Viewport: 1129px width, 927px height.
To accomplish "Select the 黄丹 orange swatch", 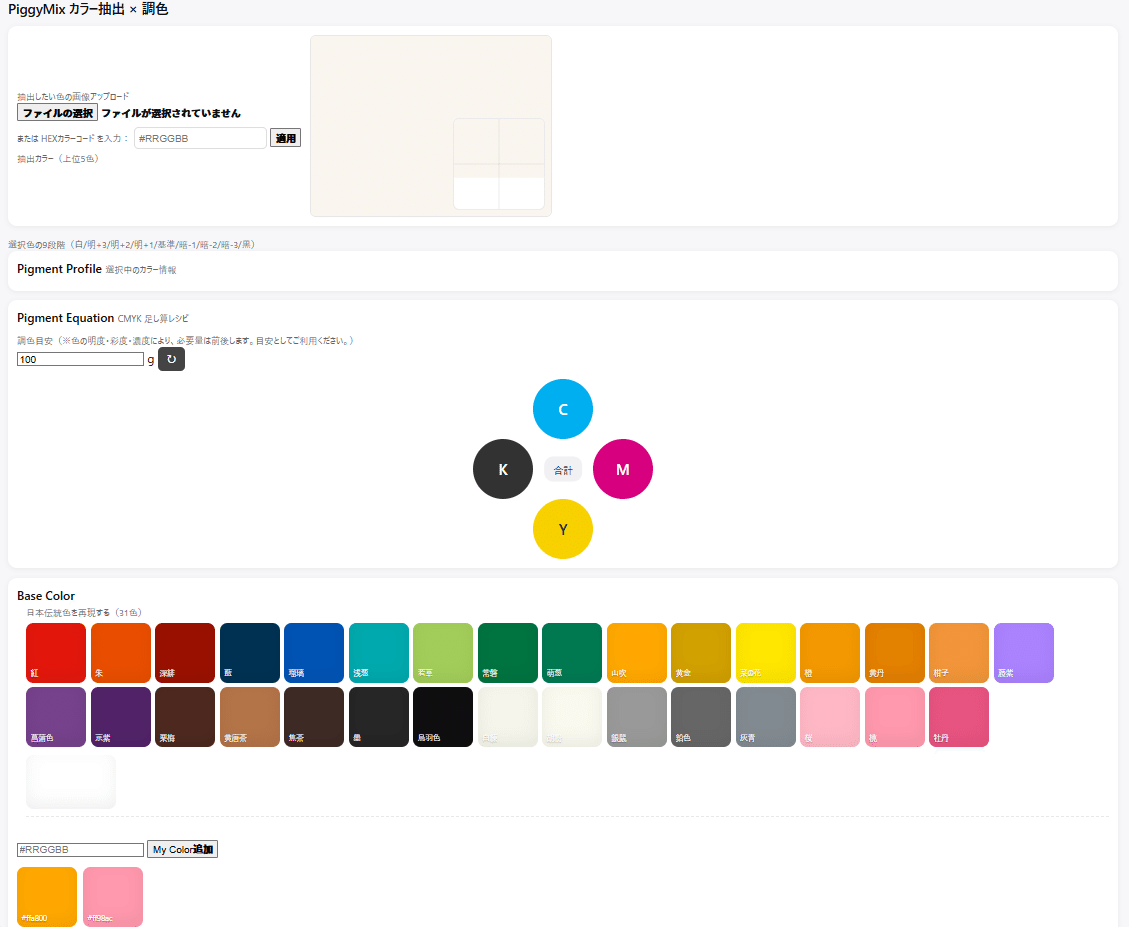I will (894, 653).
